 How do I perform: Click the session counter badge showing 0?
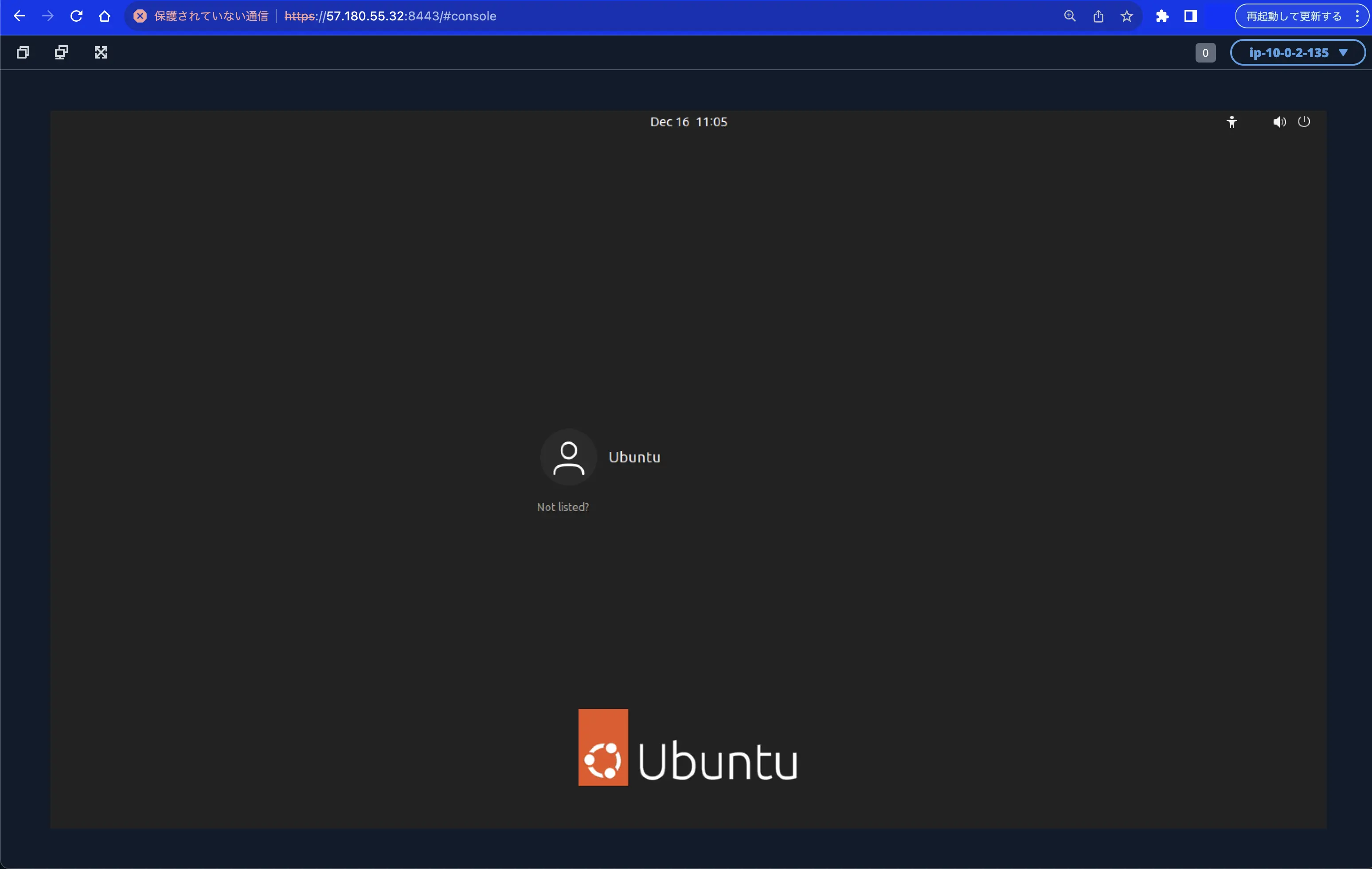1205,52
